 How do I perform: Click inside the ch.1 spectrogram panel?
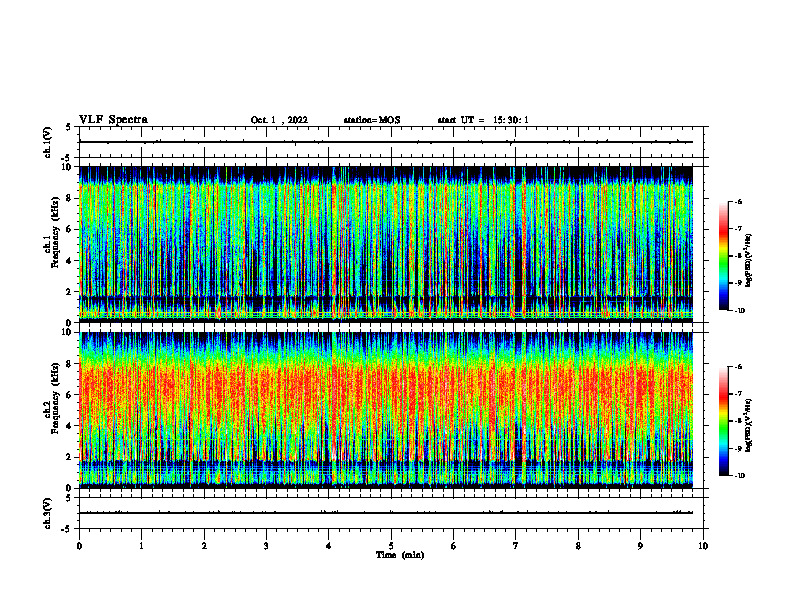click(x=386, y=244)
